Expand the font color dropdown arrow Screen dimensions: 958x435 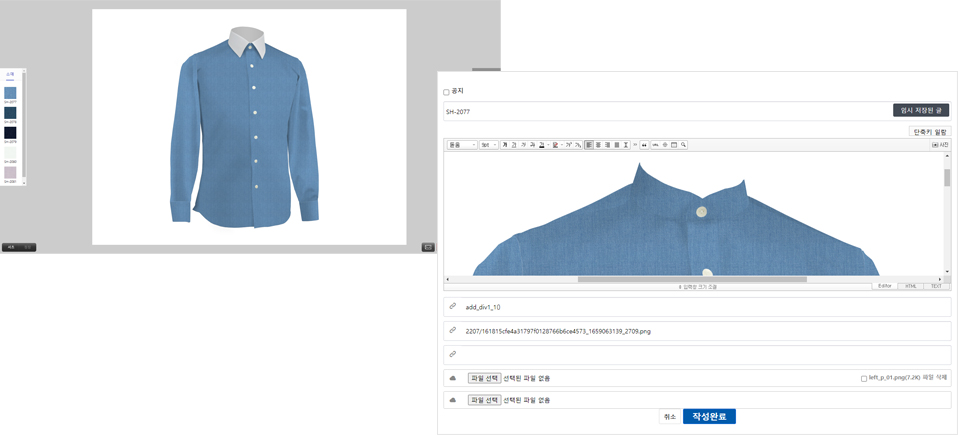(x=548, y=145)
